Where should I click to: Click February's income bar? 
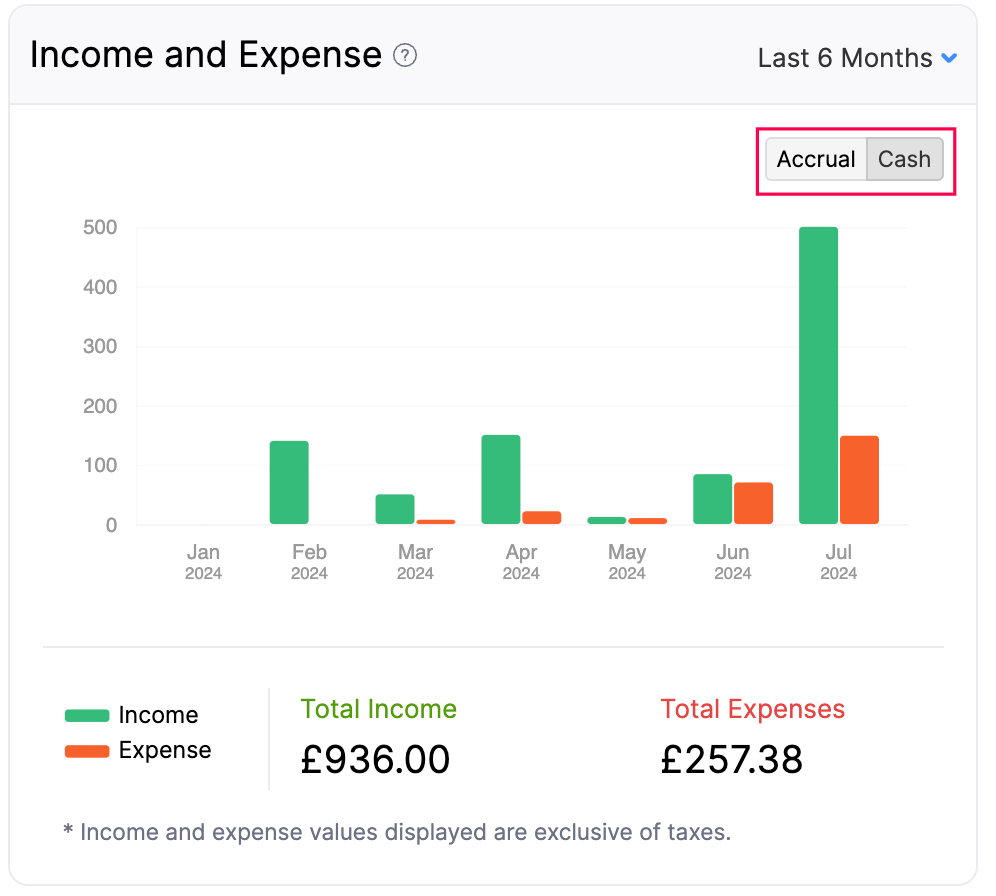click(289, 480)
